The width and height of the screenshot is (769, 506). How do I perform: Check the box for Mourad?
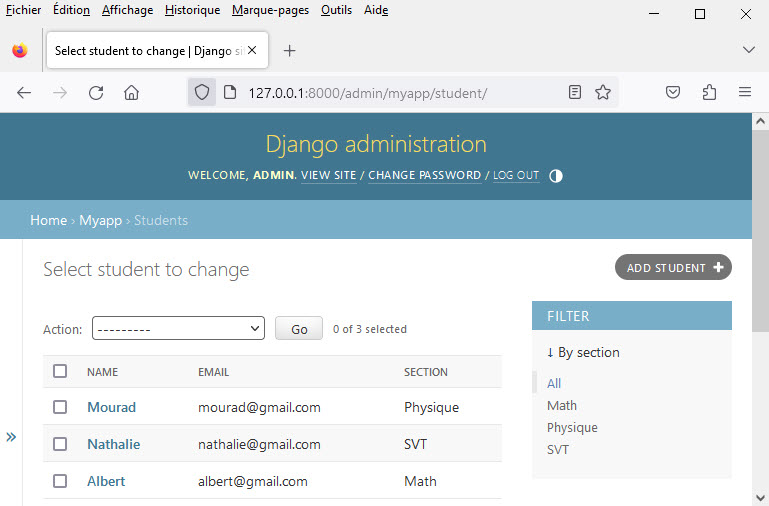[60, 407]
